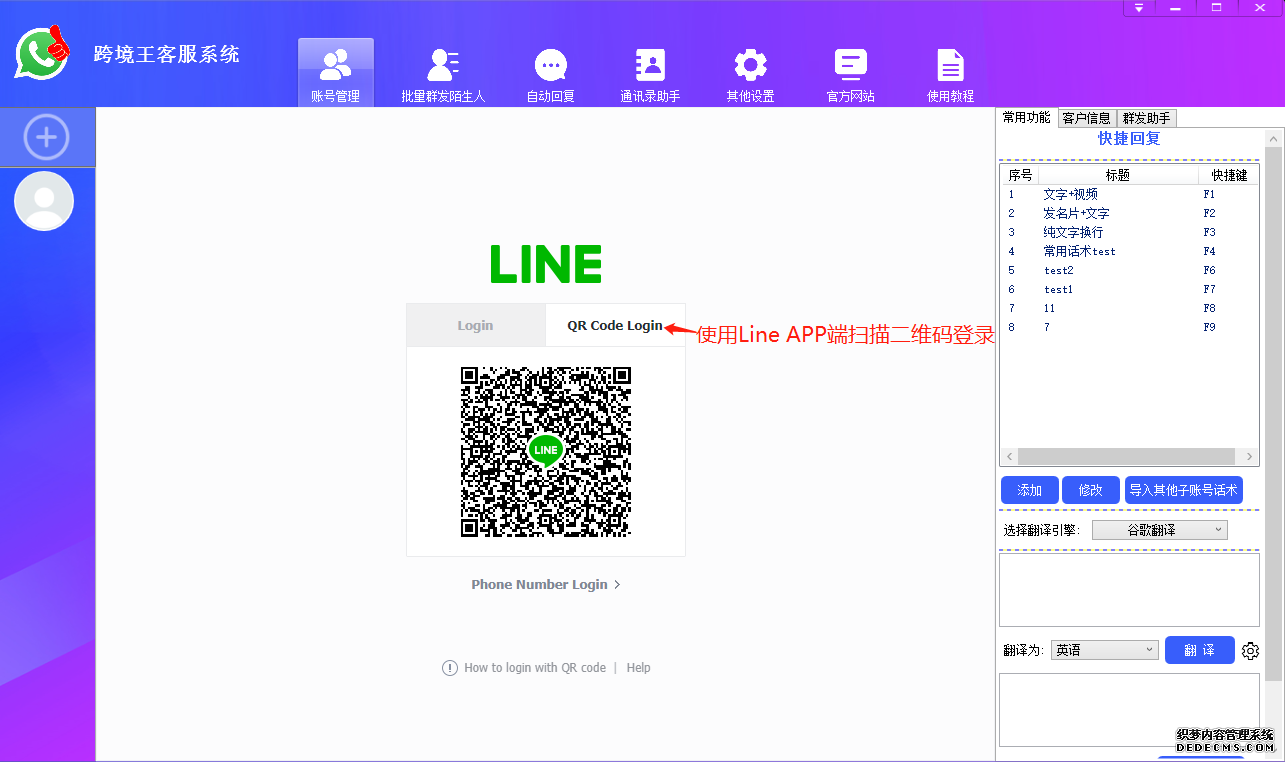The height and width of the screenshot is (762, 1285).
Task: Open the 谷歌翻译 translation engine dropdown
Action: tap(1159, 529)
